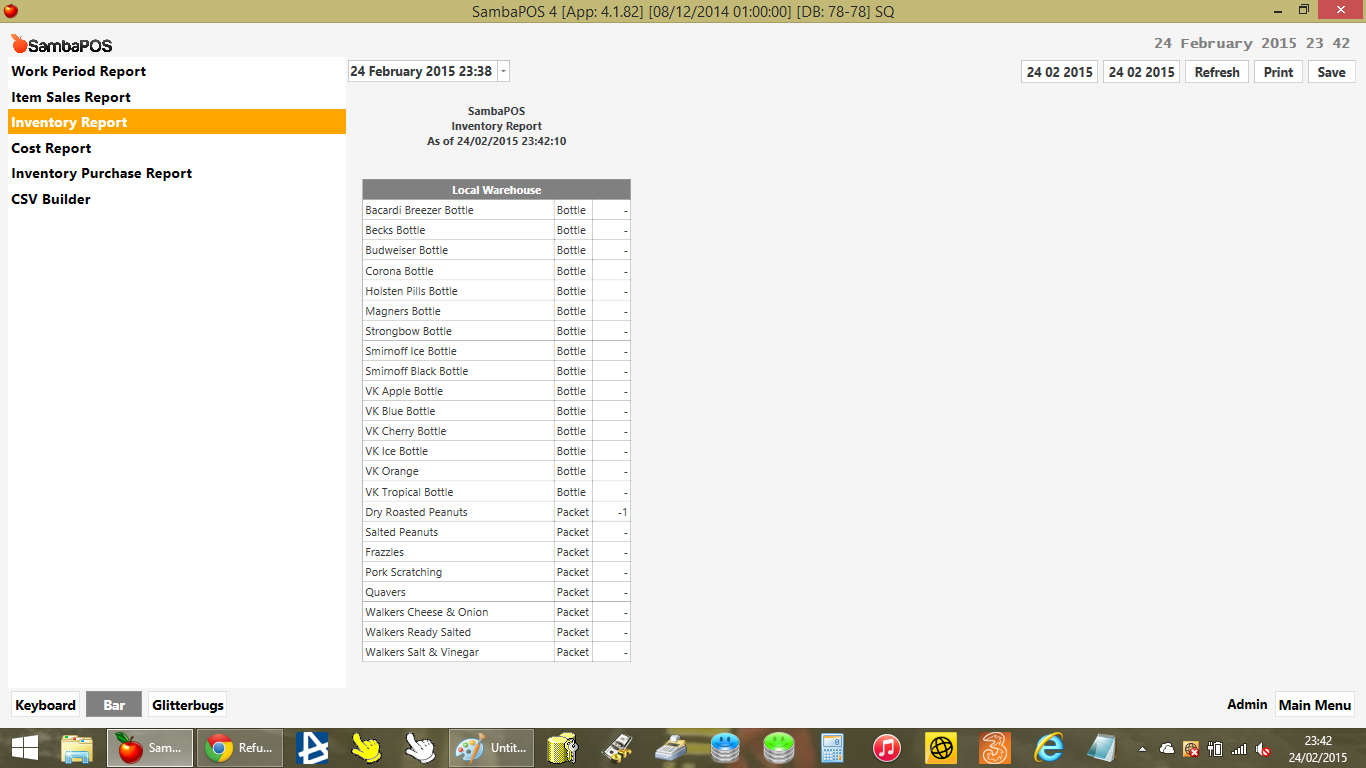The image size is (1366, 768).
Task: Expand the work period date dropdown arrow
Action: (503, 72)
